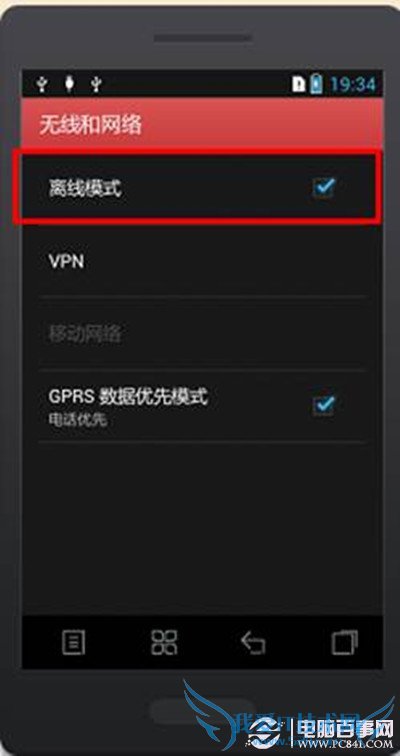Select the GPRS 数据优先模式 label

[128, 397]
